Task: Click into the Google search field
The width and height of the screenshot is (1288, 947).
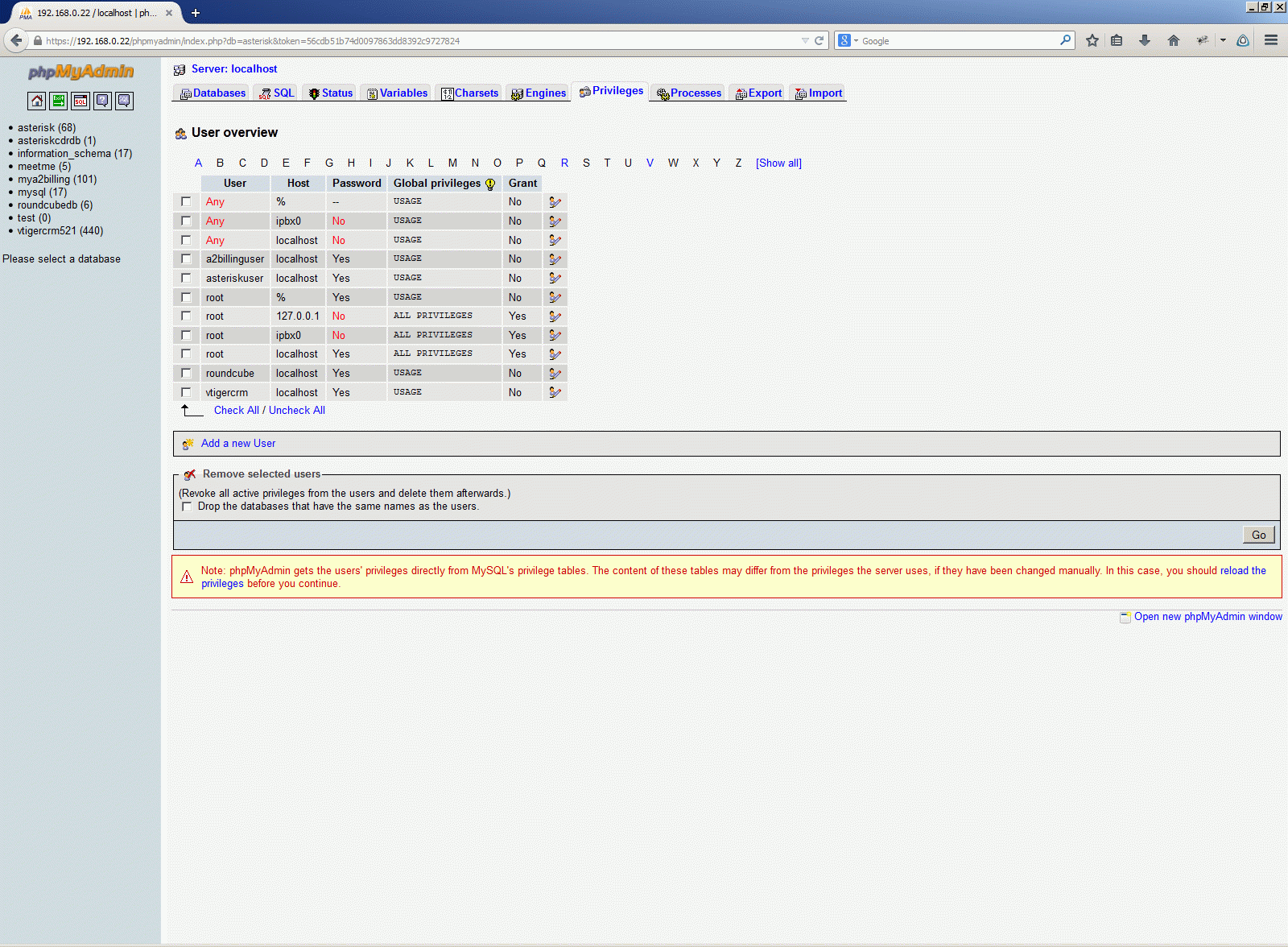Action: point(958,40)
